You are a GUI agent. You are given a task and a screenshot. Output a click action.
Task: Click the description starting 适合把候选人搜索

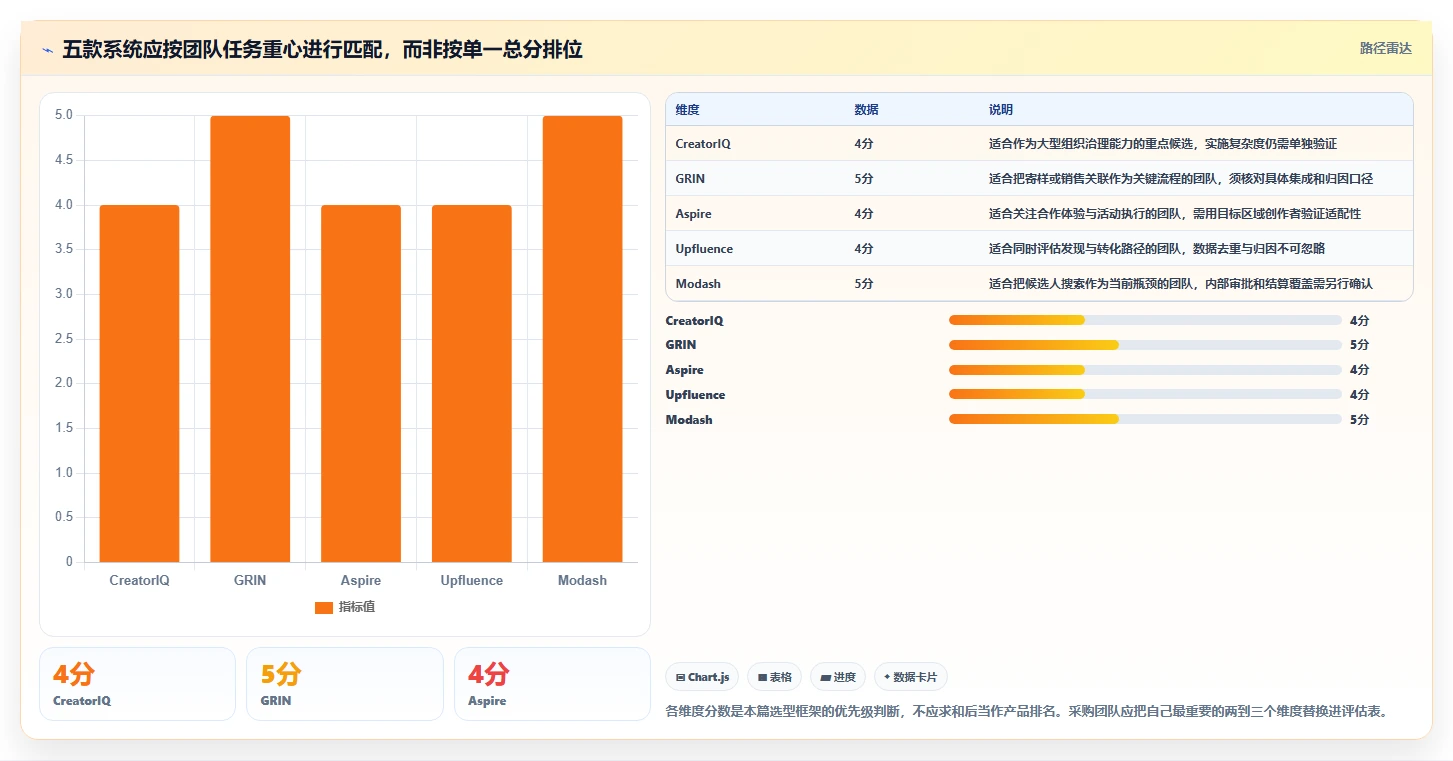point(1181,284)
